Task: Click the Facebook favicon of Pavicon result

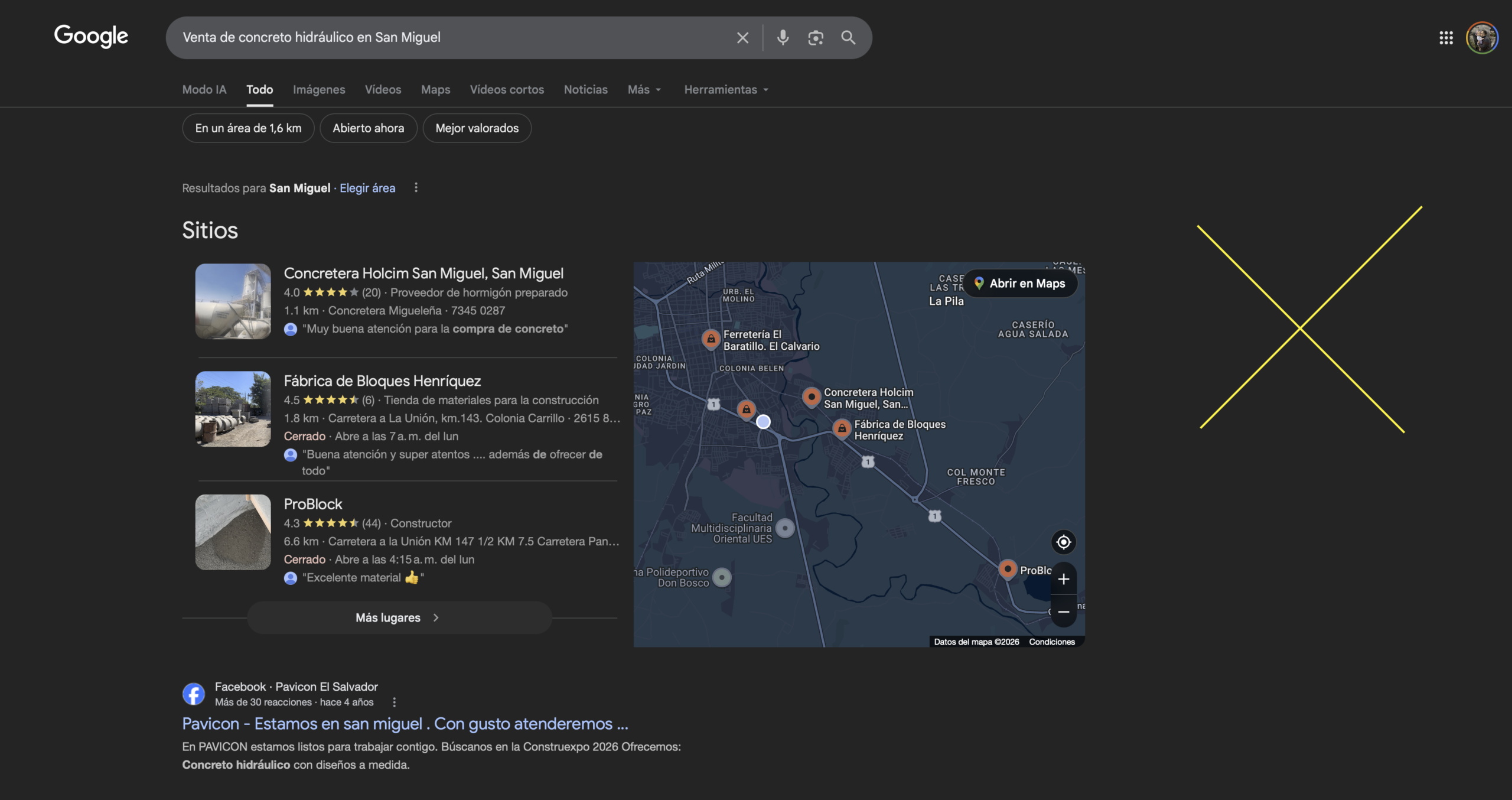Action: [194, 694]
